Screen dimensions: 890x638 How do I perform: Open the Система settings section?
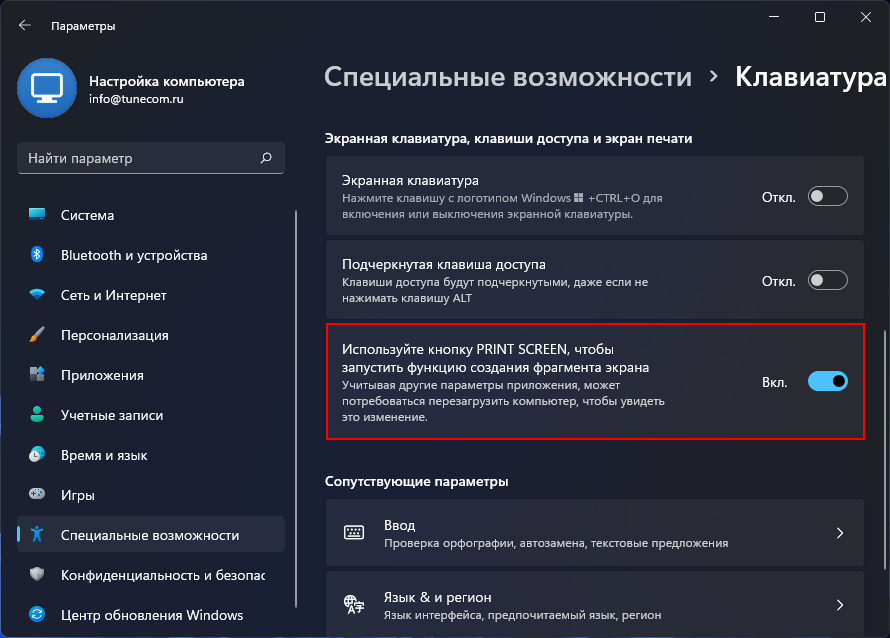click(x=151, y=215)
